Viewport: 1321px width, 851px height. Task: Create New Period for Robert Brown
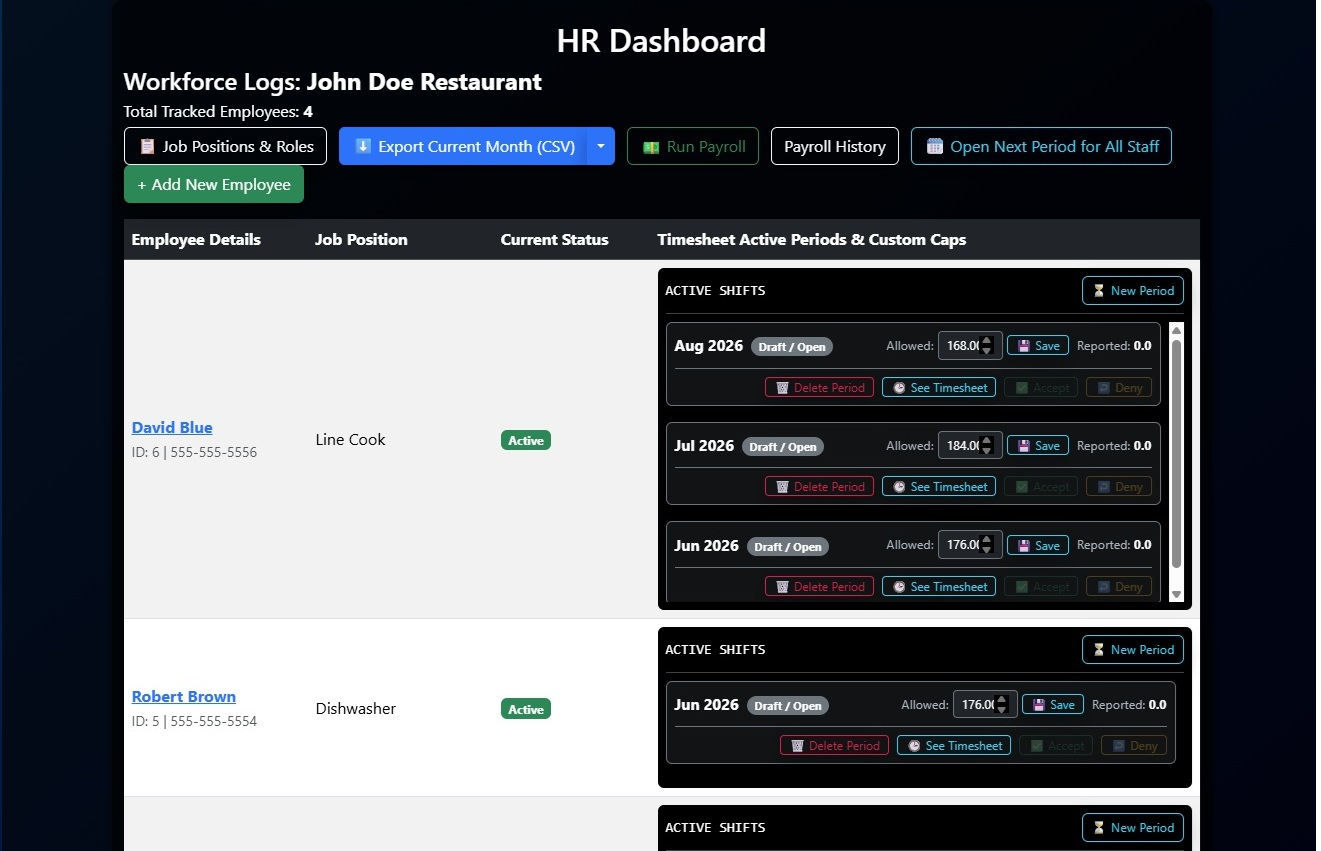1133,650
